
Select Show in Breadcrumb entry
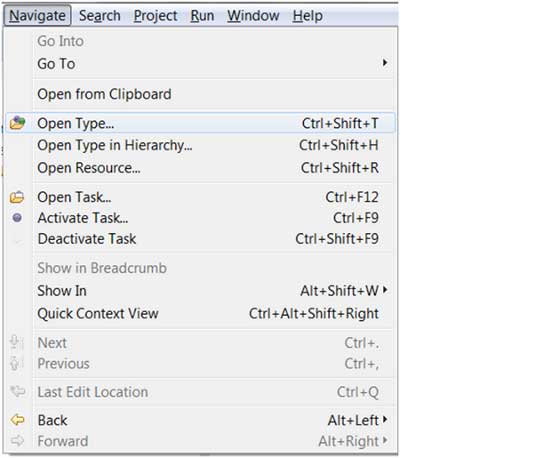coord(200,268)
